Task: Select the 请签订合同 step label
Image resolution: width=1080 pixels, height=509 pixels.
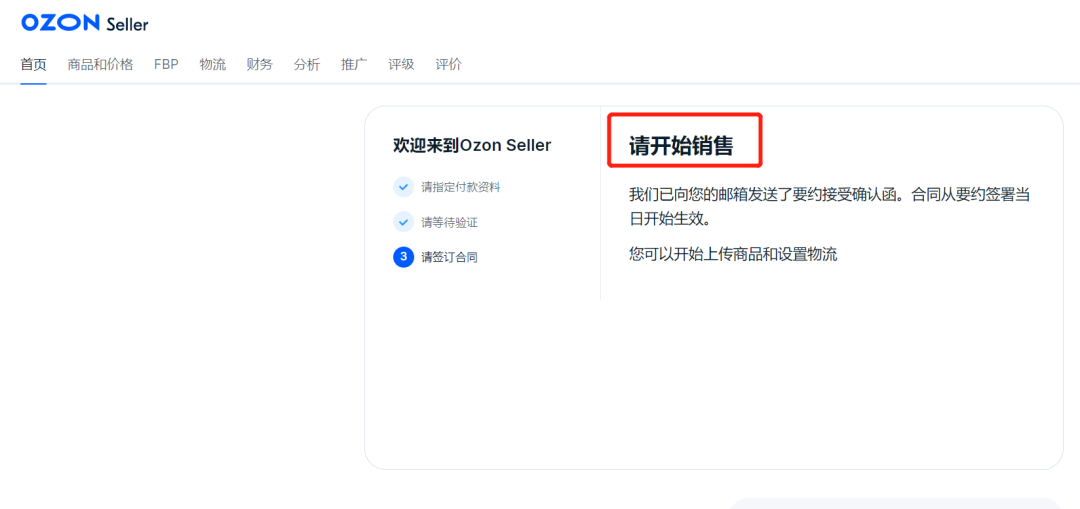Action: coord(449,257)
